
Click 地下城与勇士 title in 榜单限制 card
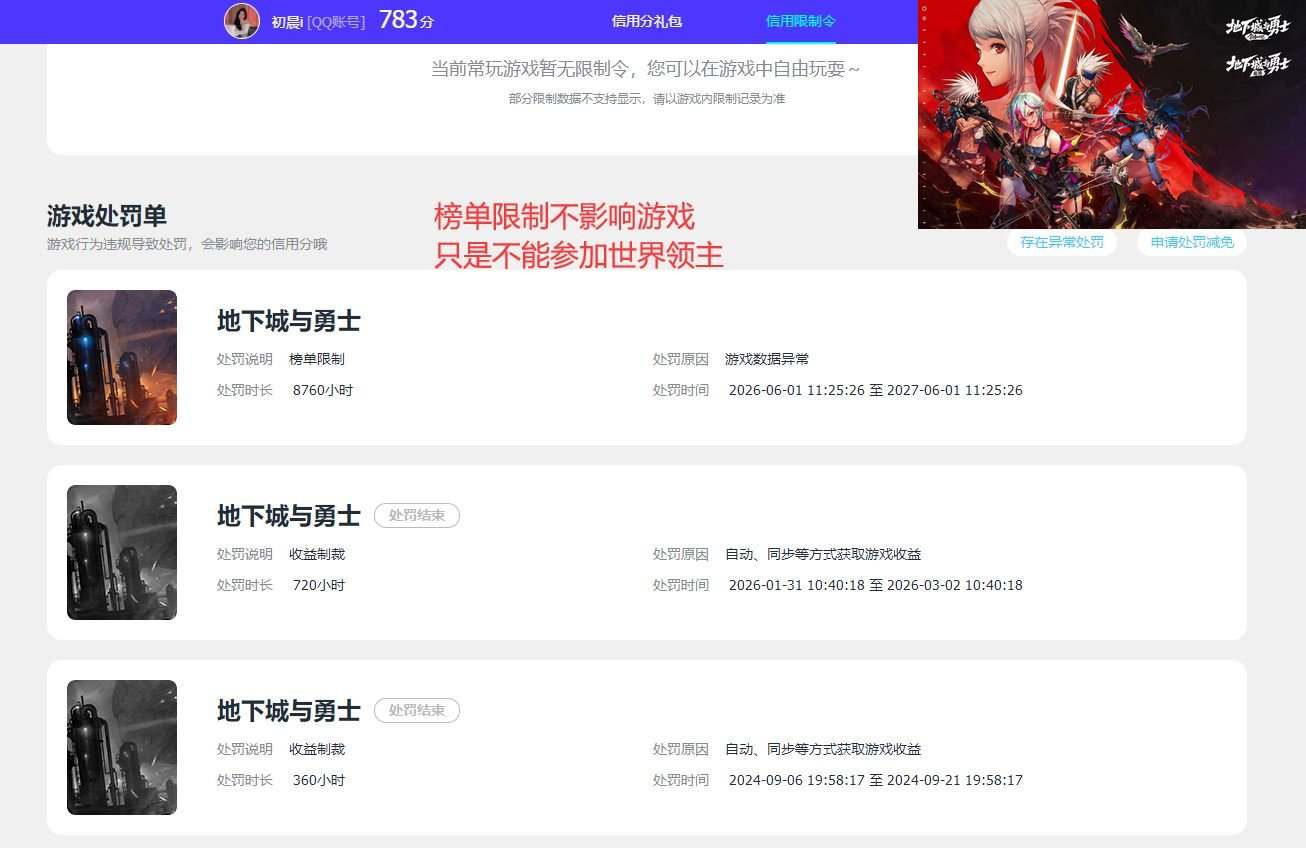289,321
